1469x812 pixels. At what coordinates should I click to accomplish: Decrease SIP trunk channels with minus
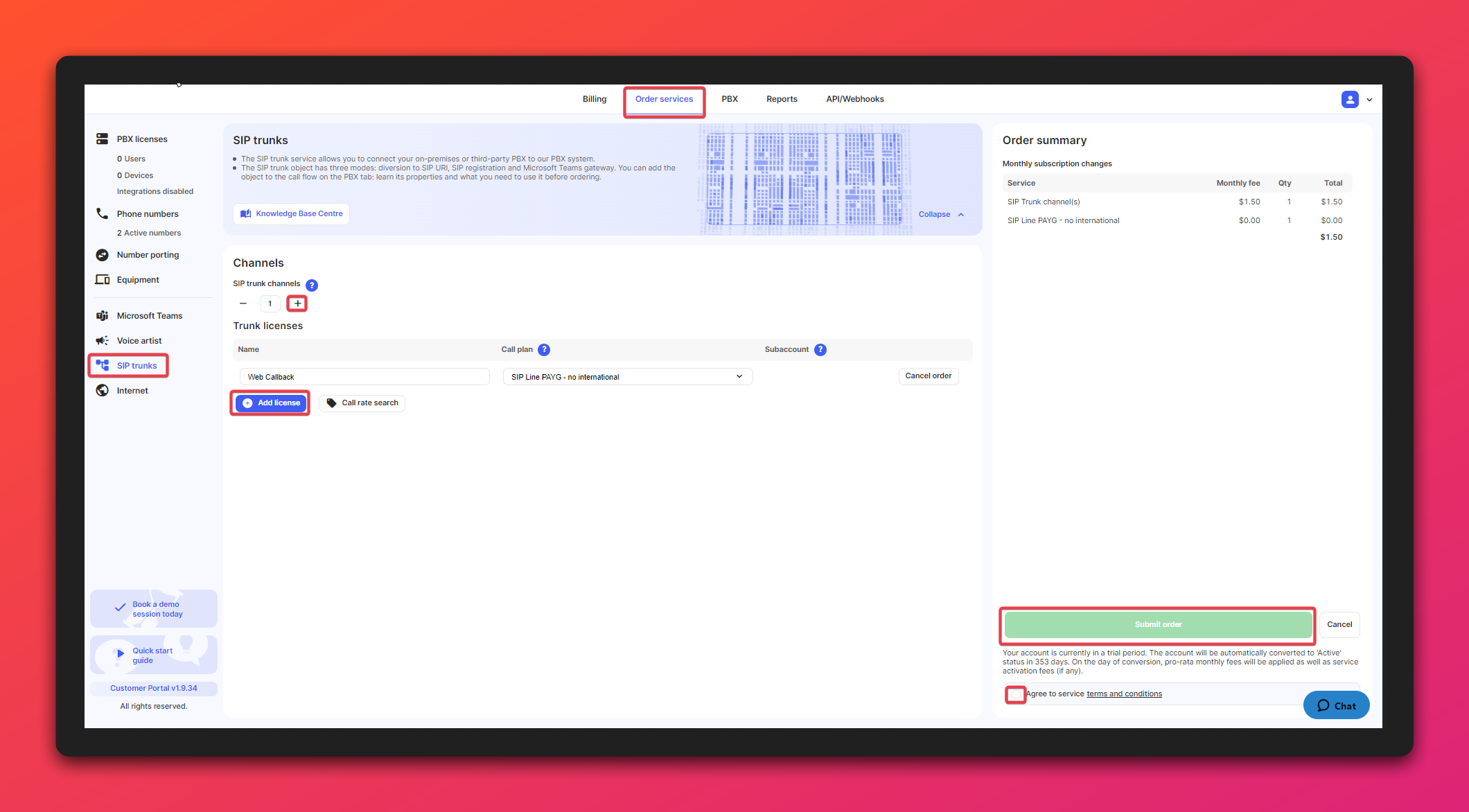coord(243,303)
